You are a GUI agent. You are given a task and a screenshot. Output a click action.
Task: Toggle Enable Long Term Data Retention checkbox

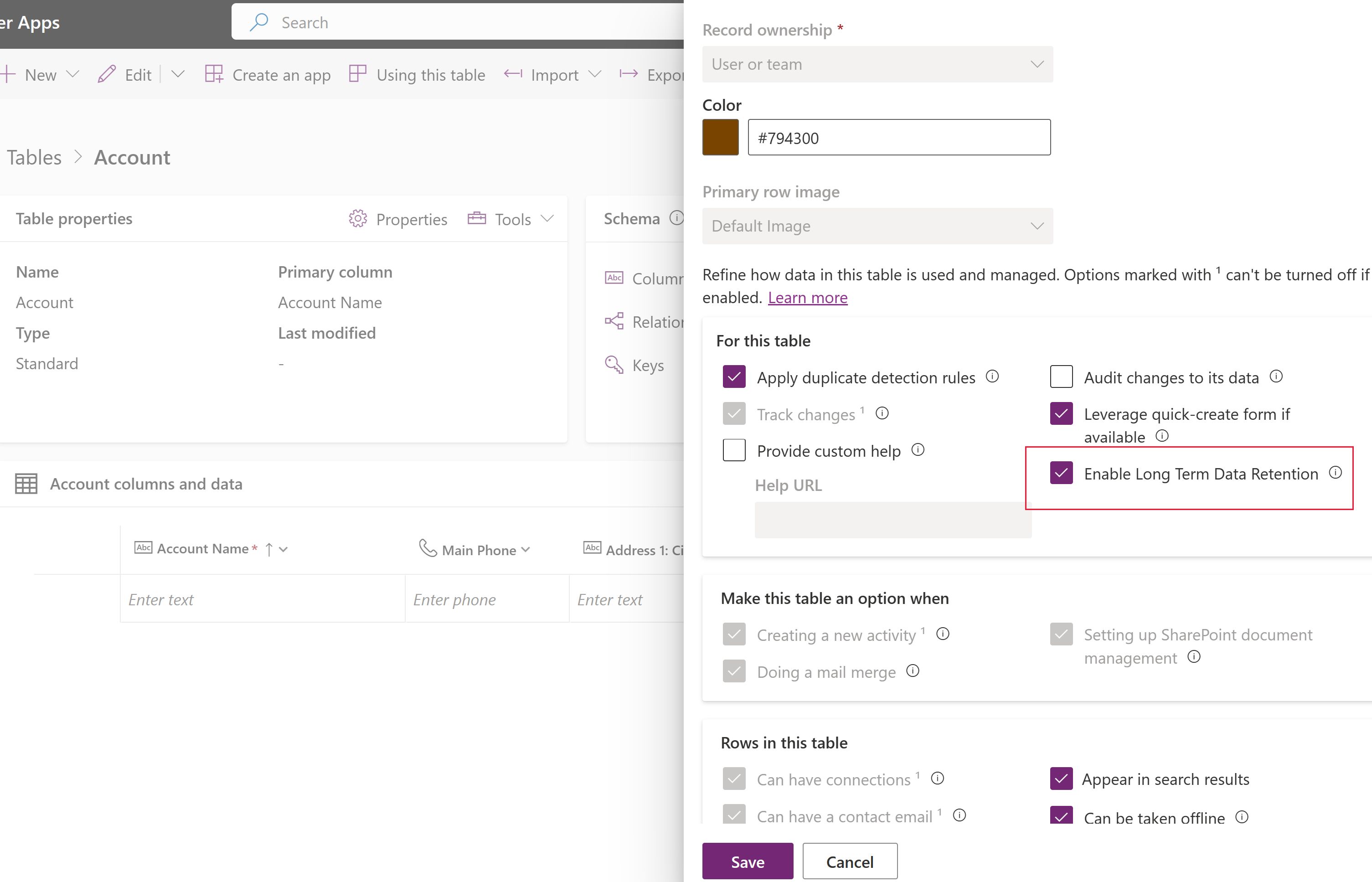[1059, 472]
